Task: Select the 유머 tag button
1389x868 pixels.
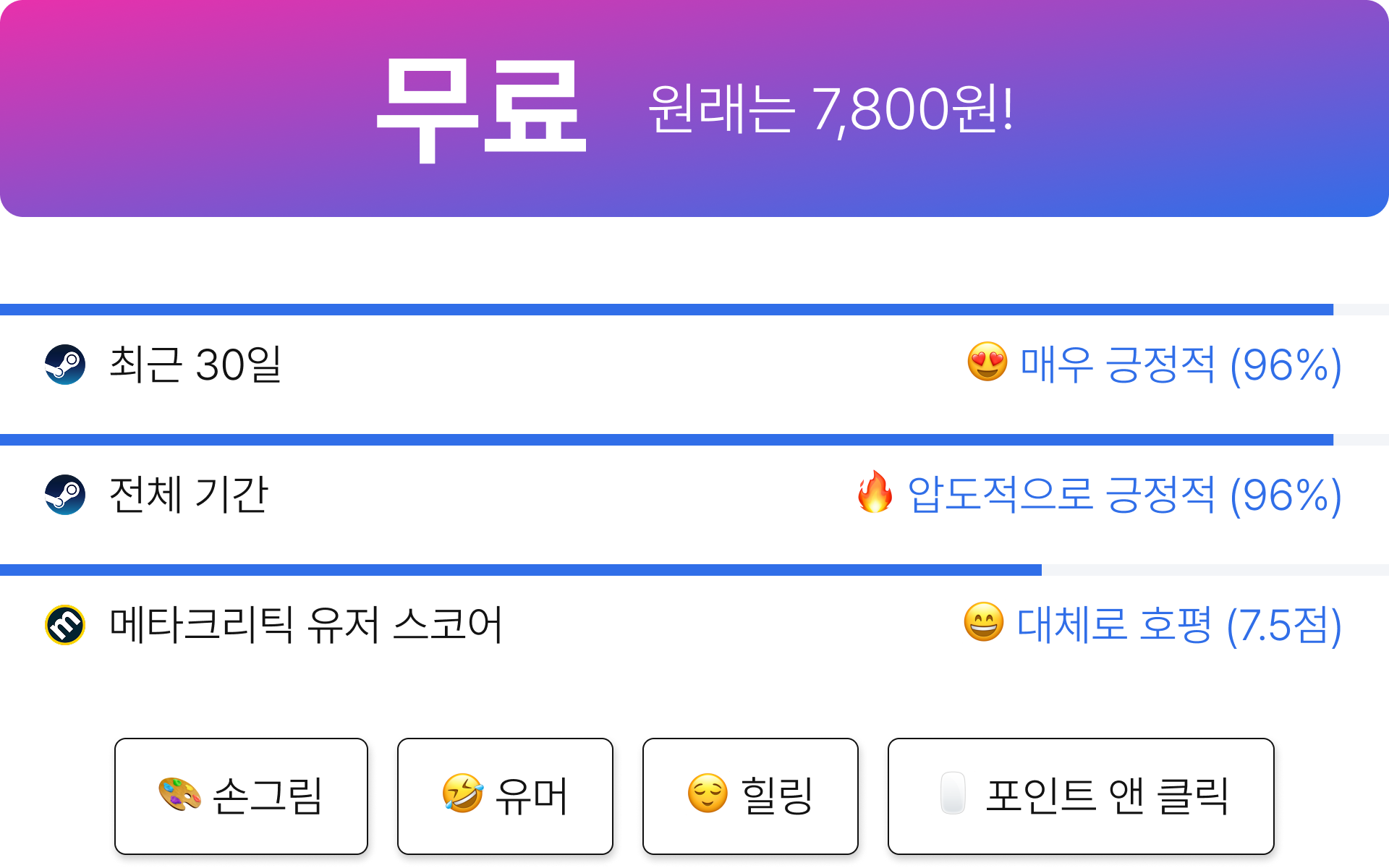Action: (505, 796)
